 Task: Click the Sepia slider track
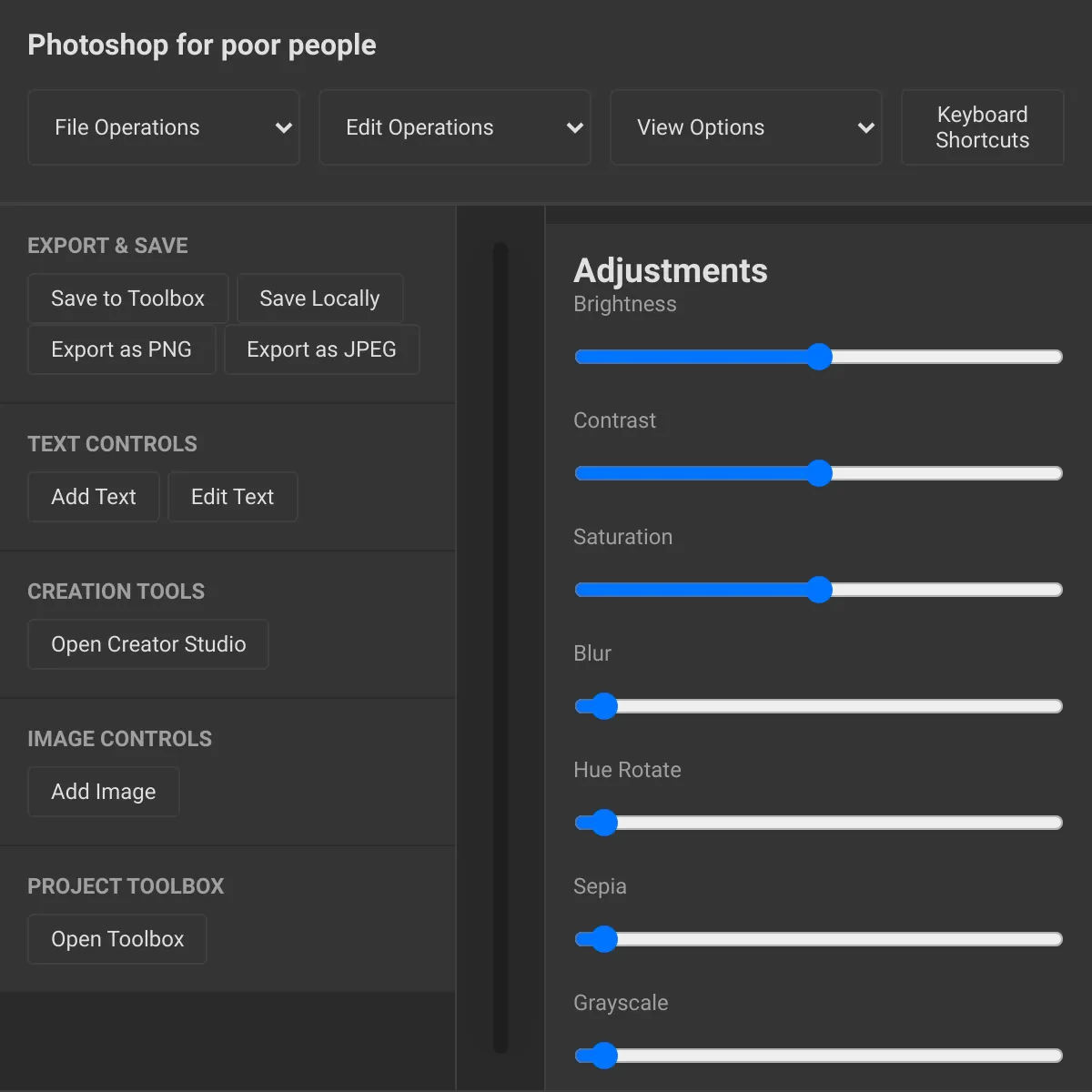(819, 939)
